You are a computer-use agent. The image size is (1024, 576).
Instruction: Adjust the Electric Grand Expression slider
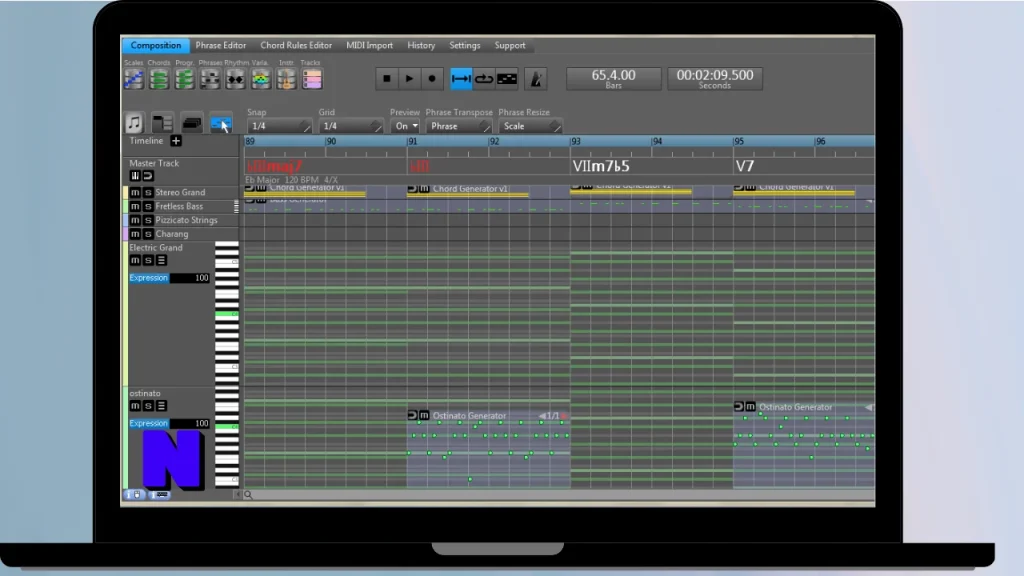click(x=169, y=278)
